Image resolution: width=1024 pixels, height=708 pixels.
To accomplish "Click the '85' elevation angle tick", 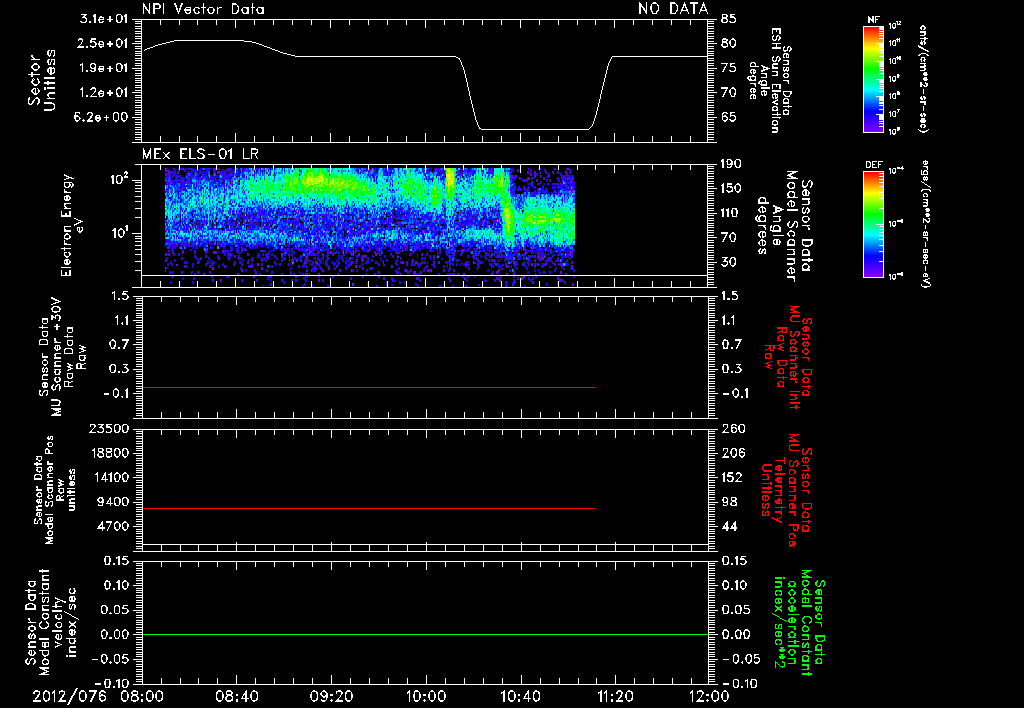I will coord(728,19).
